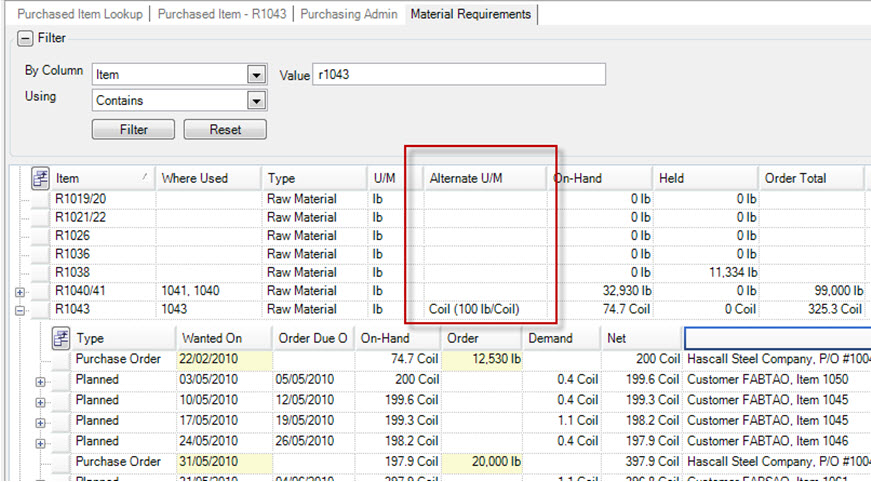Collapse the R1043 row
The image size is (871, 482).
(x=20, y=309)
